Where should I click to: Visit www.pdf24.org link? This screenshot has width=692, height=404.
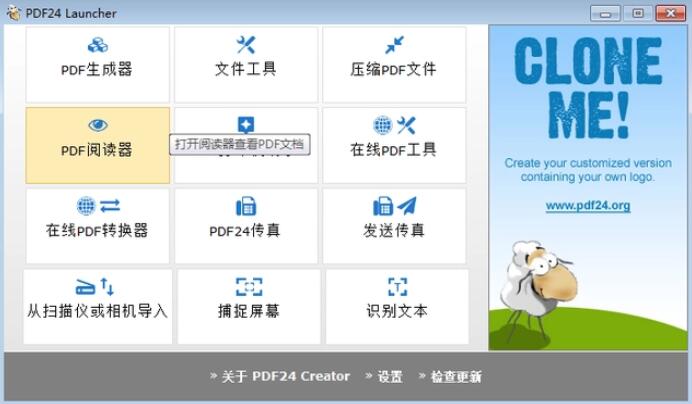coord(588,206)
